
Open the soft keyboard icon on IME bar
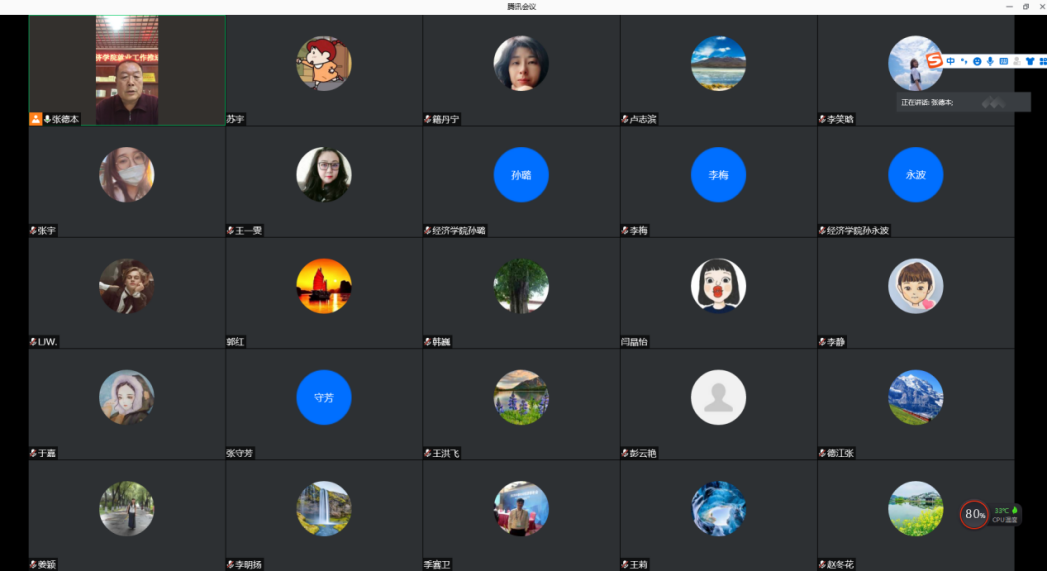click(x=1003, y=61)
